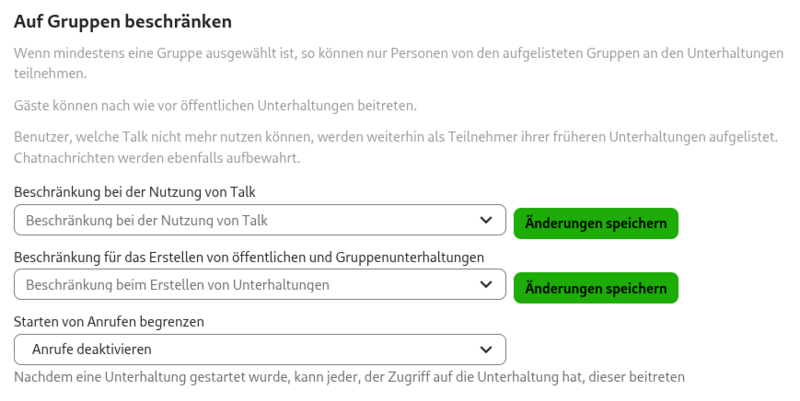Click the "Chatnachrichten werden ebenfalls aufbewahrt" line
This screenshot has height=401, width=800.
(x=157, y=158)
